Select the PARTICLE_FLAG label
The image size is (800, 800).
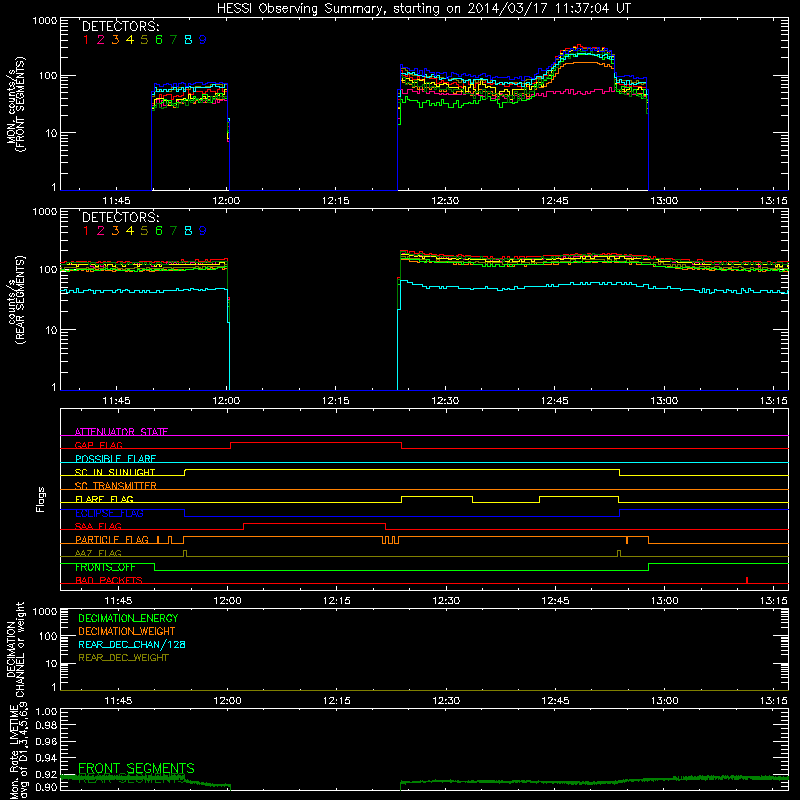point(112,540)
